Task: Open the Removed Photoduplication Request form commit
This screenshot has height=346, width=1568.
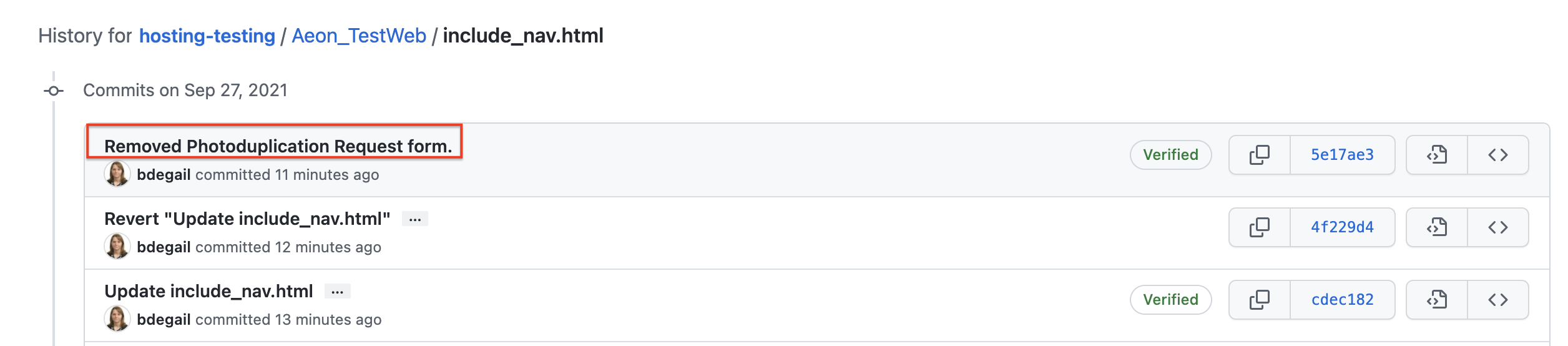Action: 278,146
